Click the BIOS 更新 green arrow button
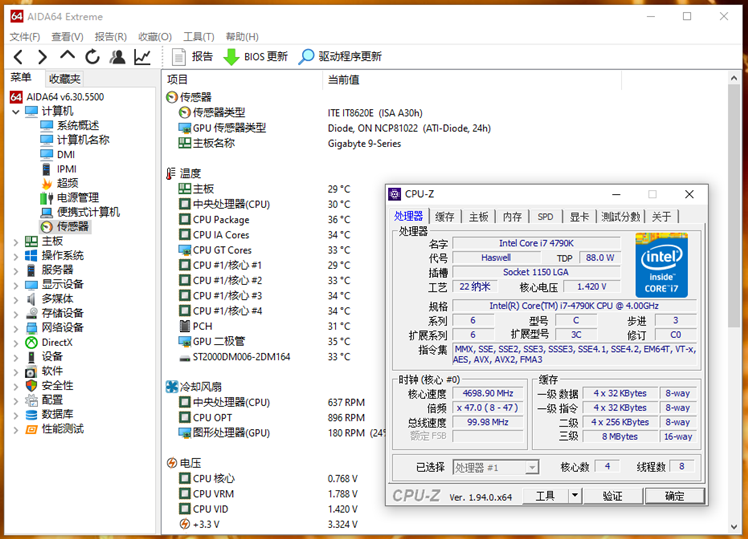The image size is (748, 539). pos(255,57)
